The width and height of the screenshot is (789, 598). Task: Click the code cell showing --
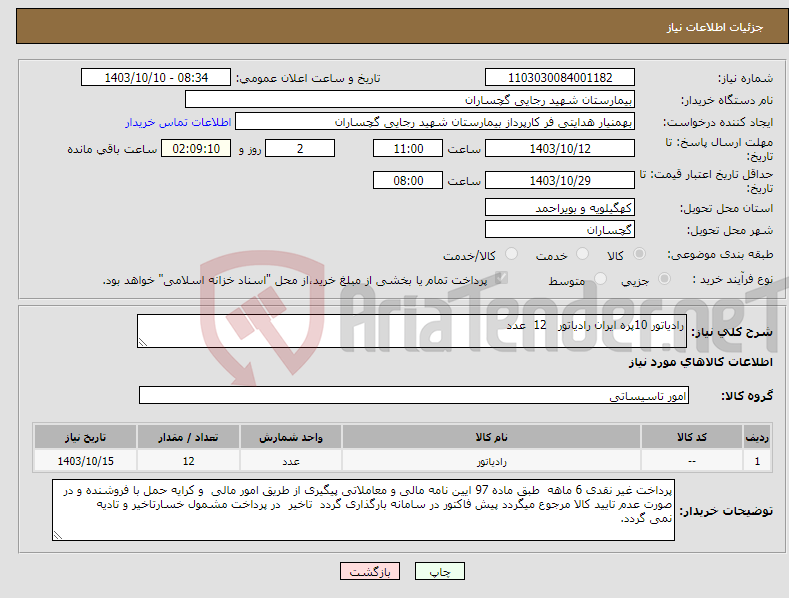click(692, 461)
